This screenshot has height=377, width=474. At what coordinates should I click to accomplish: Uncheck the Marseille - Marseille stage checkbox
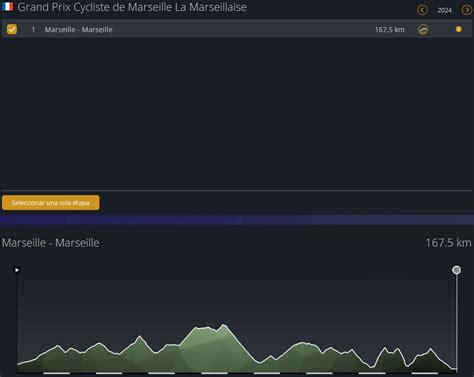pyautogui.click(x=12, y=29)
